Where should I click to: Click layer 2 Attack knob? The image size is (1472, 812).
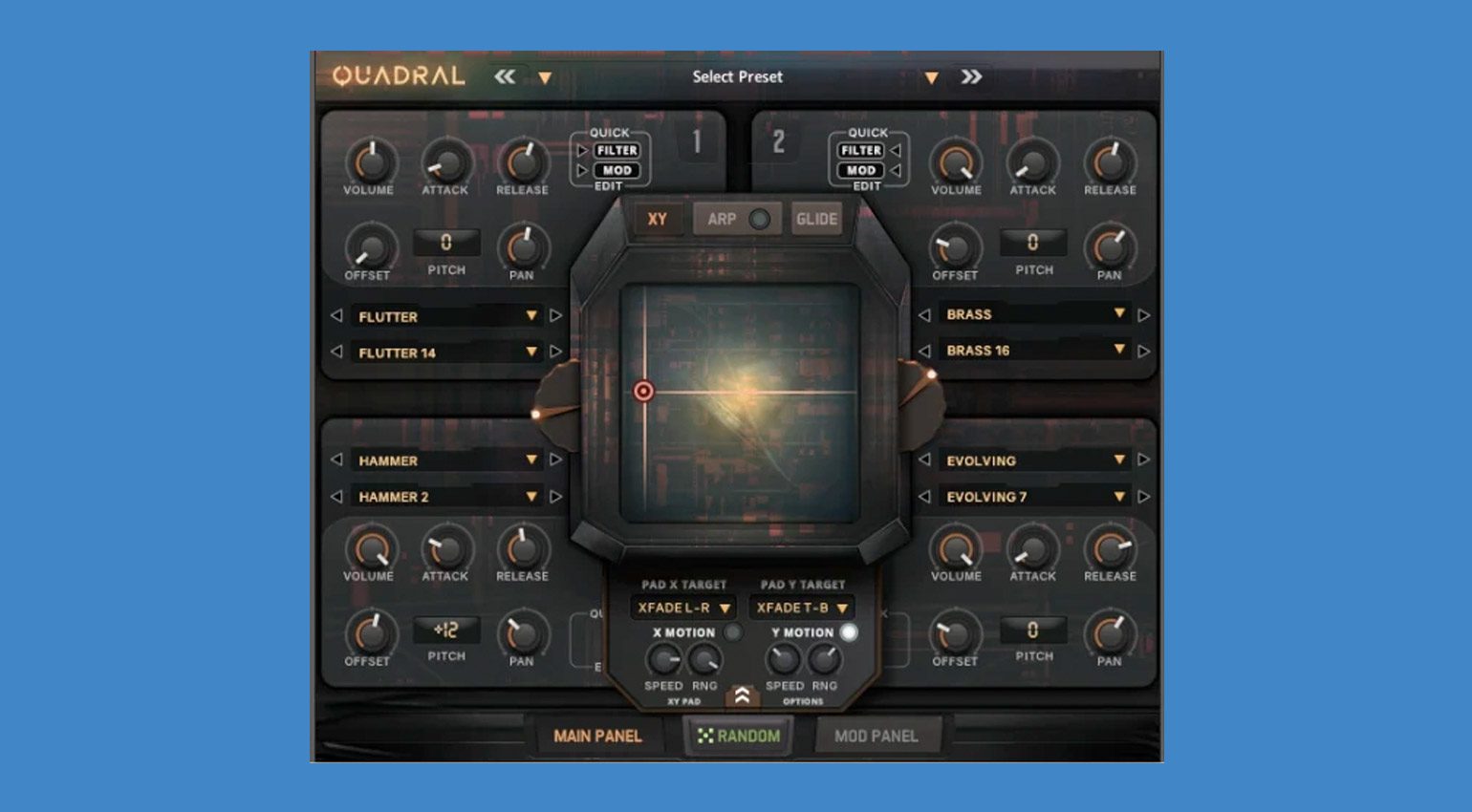coord(1033,161)
